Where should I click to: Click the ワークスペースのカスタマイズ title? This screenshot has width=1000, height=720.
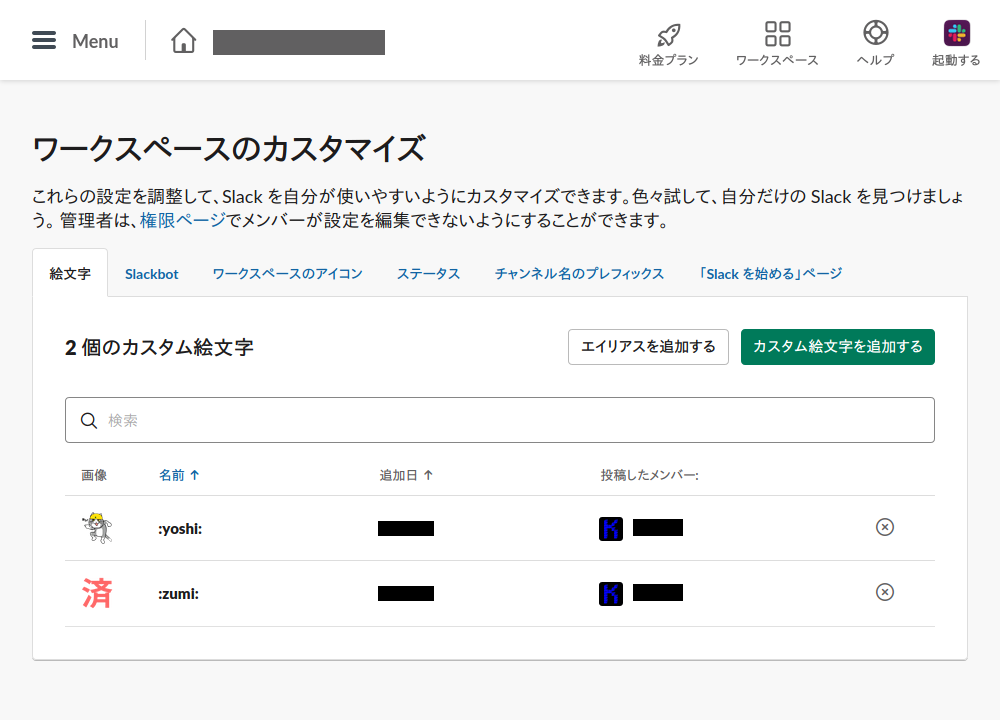[x=228, y=149]
